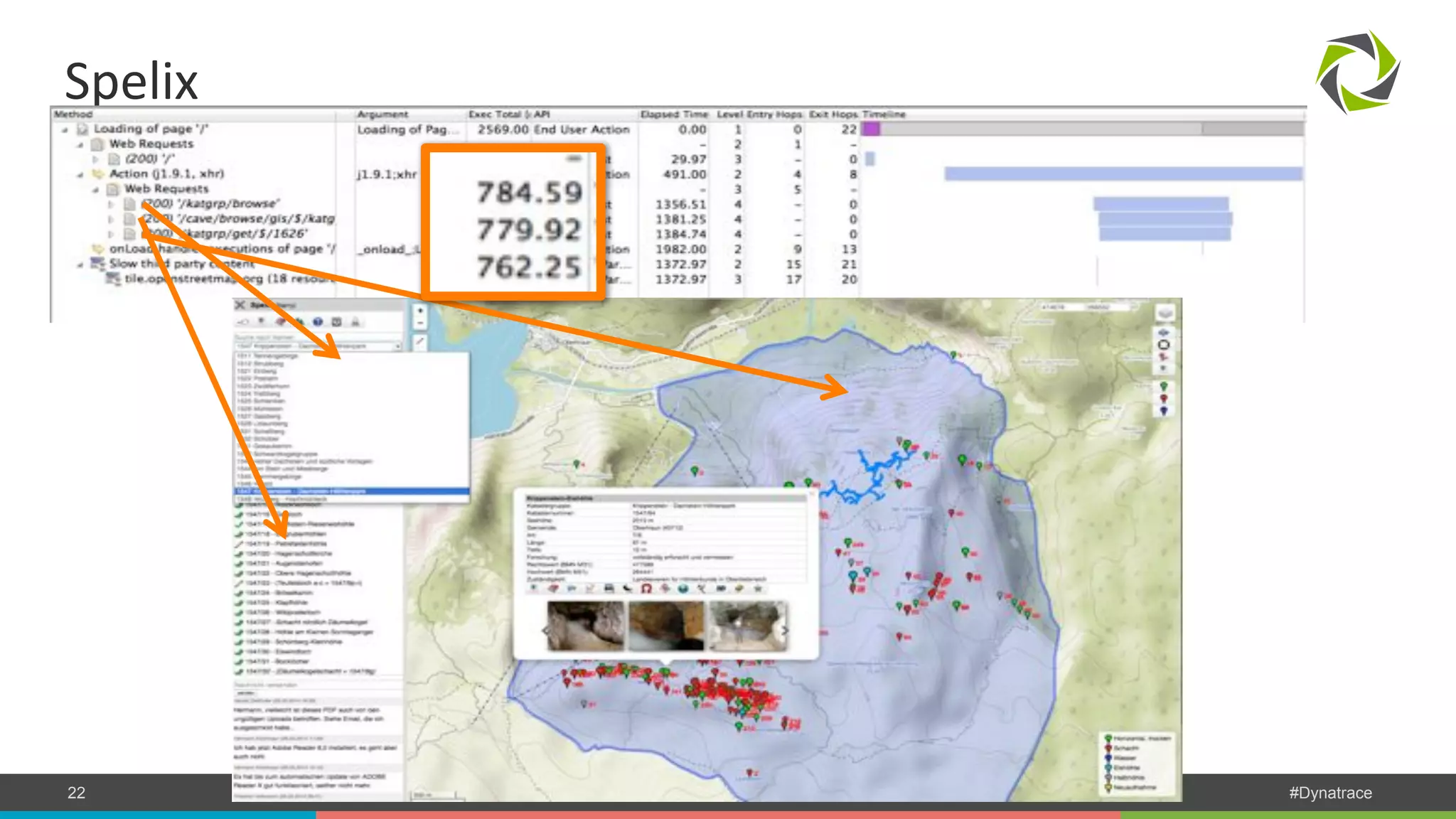Sort by the Method column header

73,114
